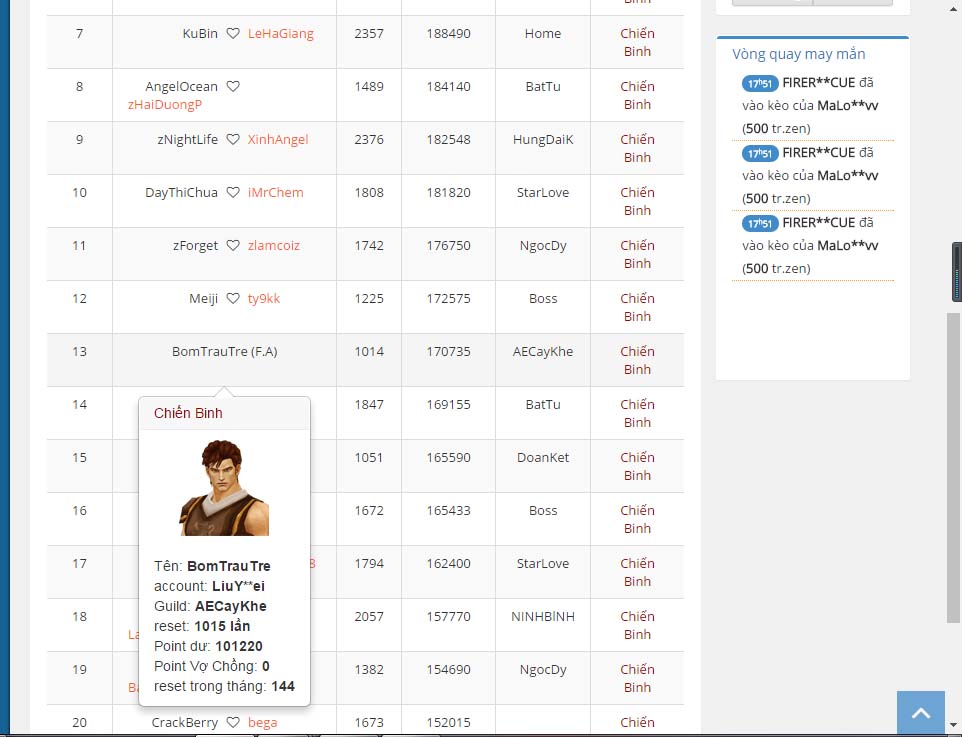Open the zHaiDuongP partner link
Image resolution: width=962 pixels, height=737 pixels.
[165, 105]
